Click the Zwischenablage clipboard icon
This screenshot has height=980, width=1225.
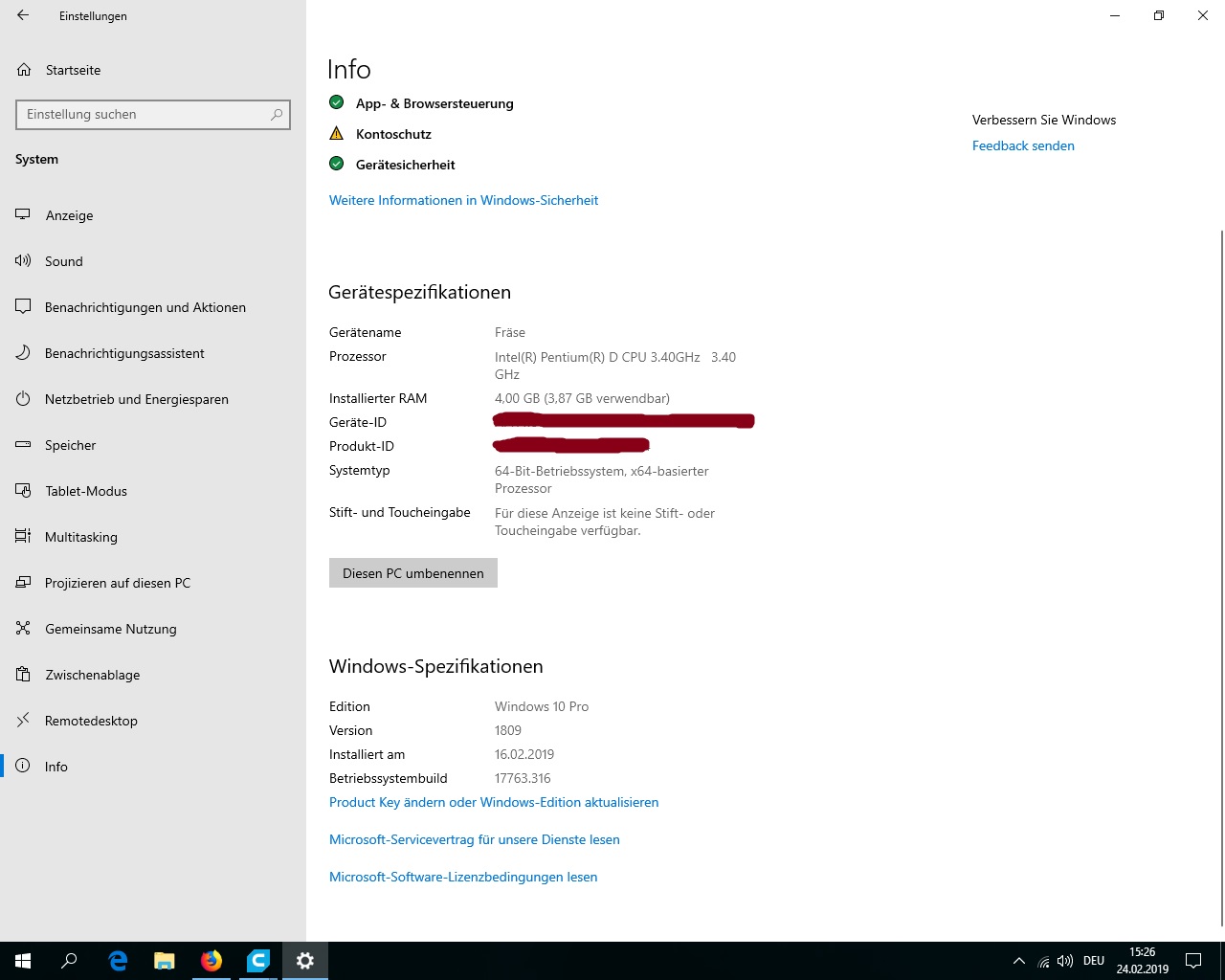click(x=23, y=675)
